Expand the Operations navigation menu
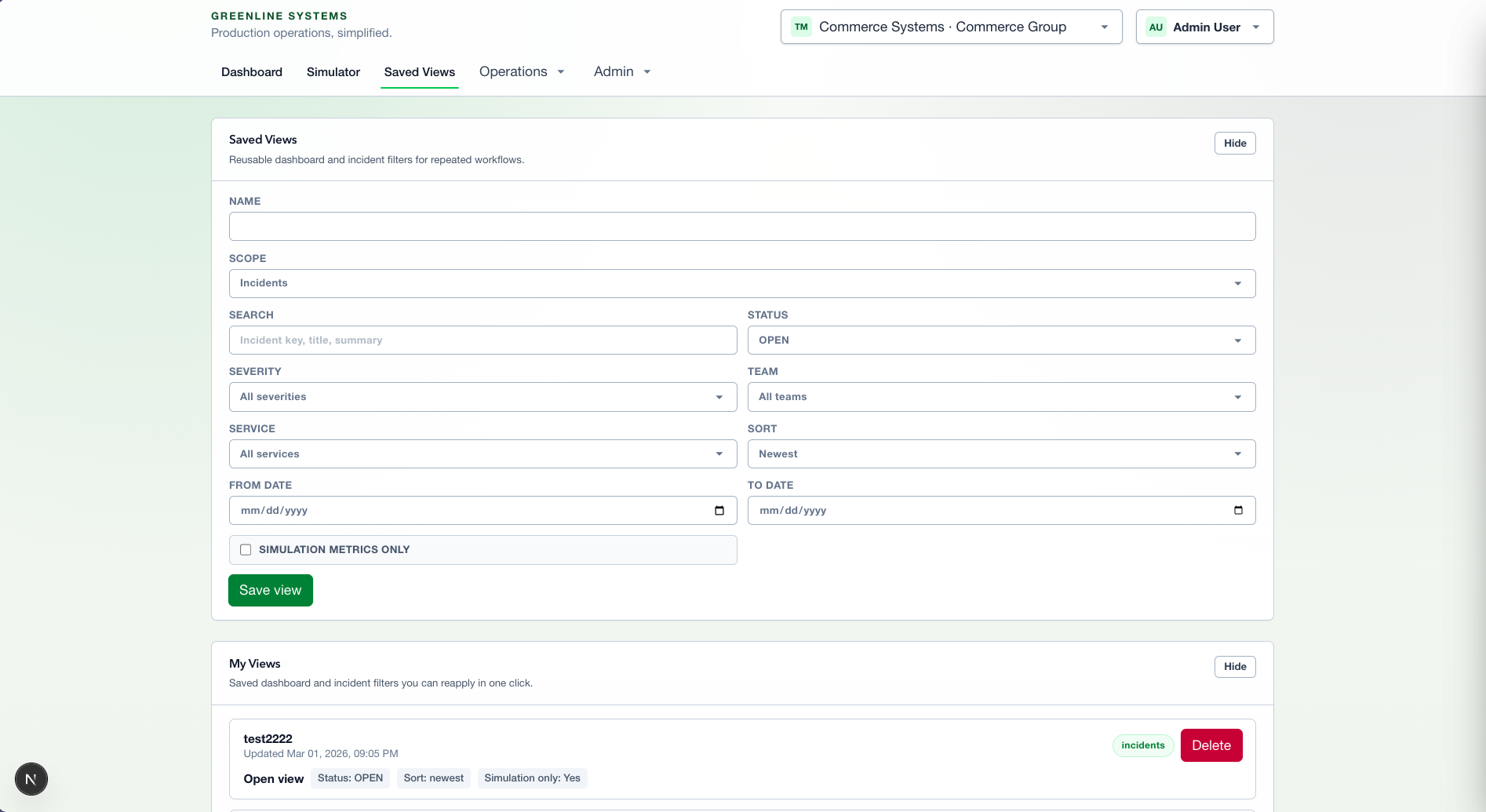Viewport: 1486px width, 812px height. (522, 72)
